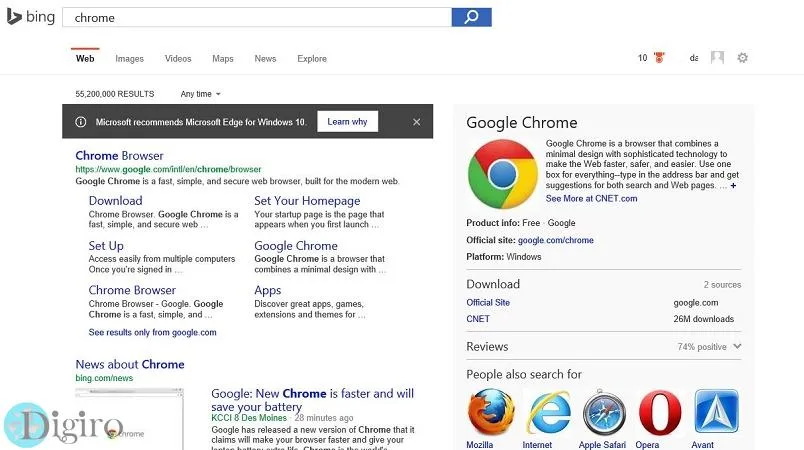This screenshot has height=450, width=804.
Task: Select the Apple Safari compass icon
Action: (604, 412)
